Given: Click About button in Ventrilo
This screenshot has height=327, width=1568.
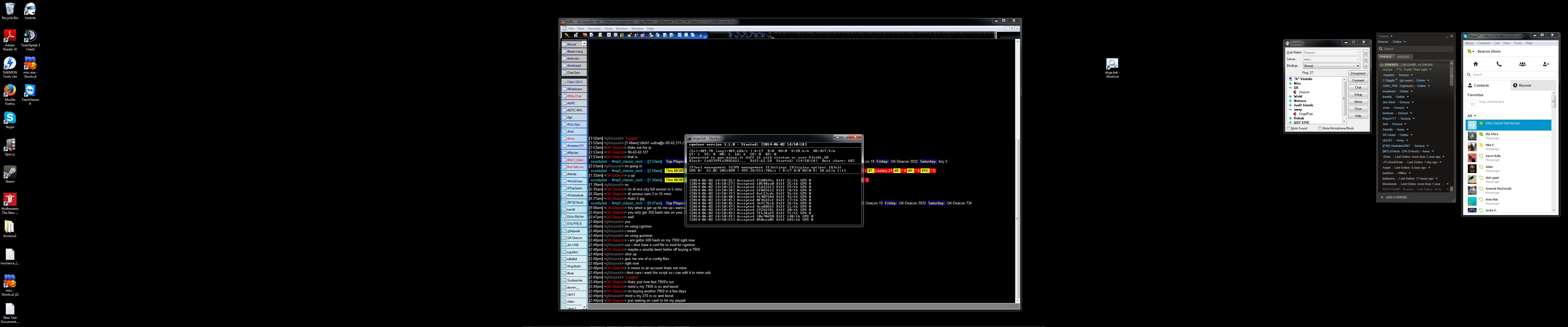Looking at the screenshot, I should tap(1358, 102).
